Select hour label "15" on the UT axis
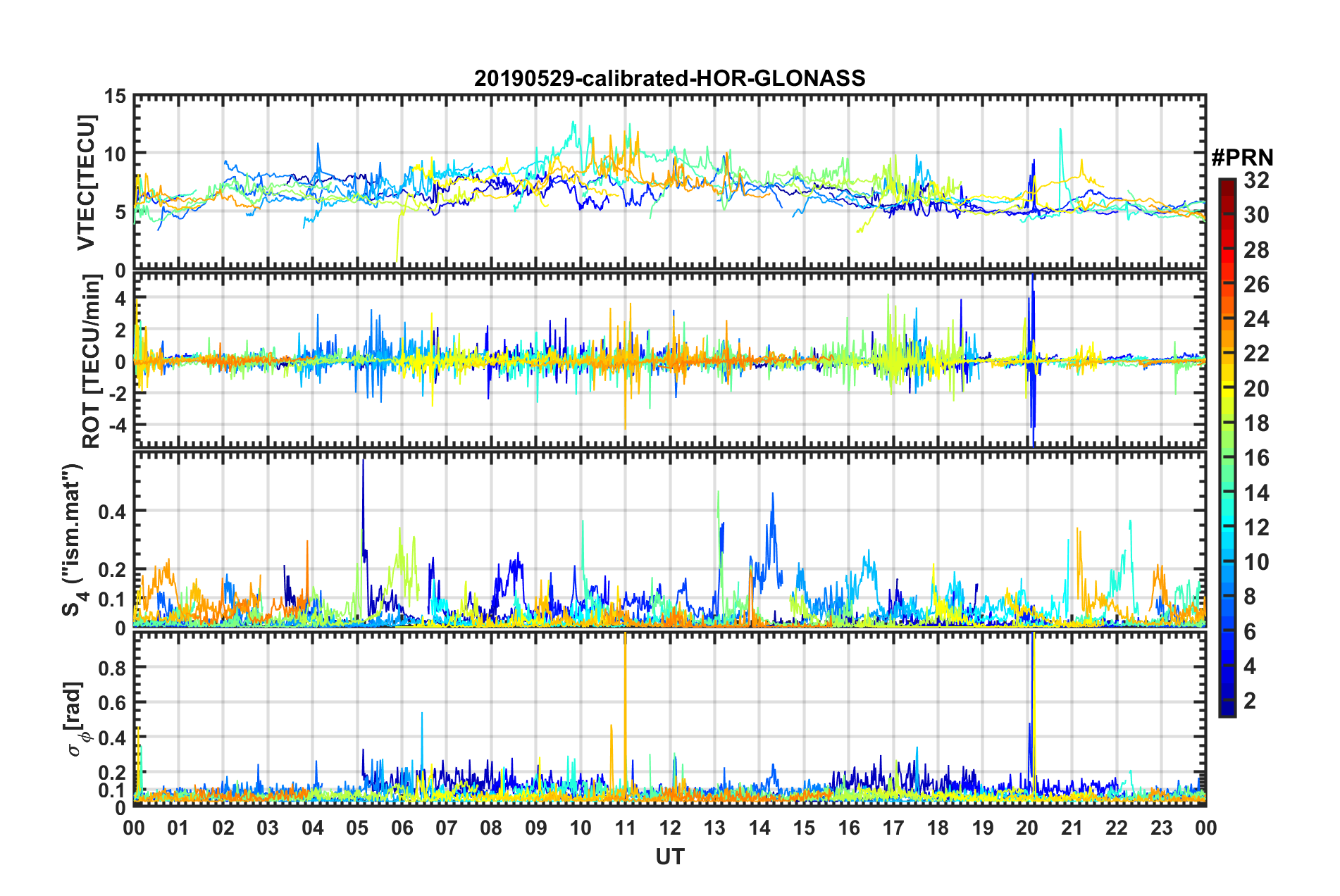The height and width of the screenshot is (896, 1340). coord(804,828)
